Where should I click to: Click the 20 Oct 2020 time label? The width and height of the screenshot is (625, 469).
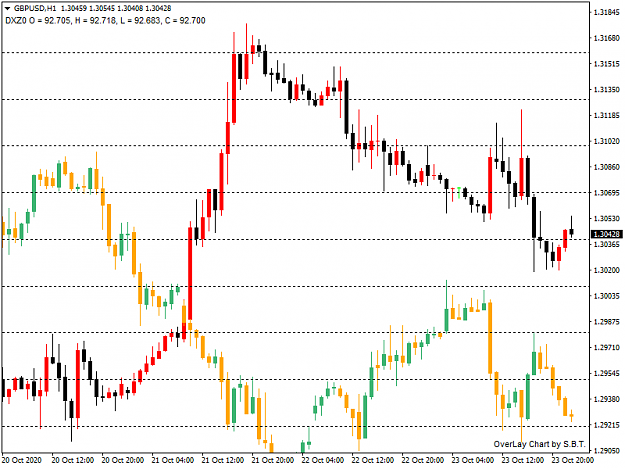(x=22, y=460)
